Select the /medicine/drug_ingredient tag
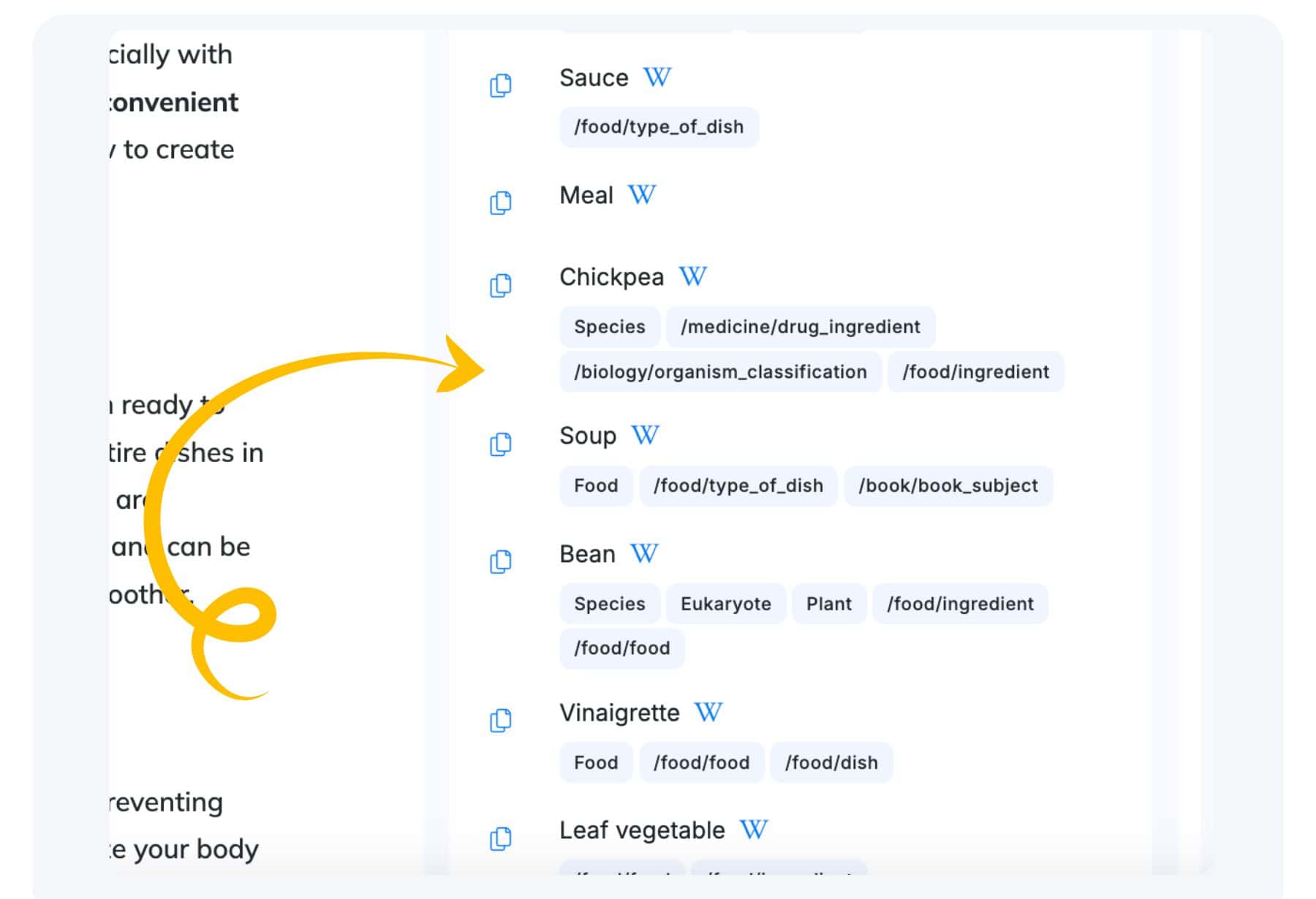This screenshot has height=899, width=1316. (x=801, y=327)
